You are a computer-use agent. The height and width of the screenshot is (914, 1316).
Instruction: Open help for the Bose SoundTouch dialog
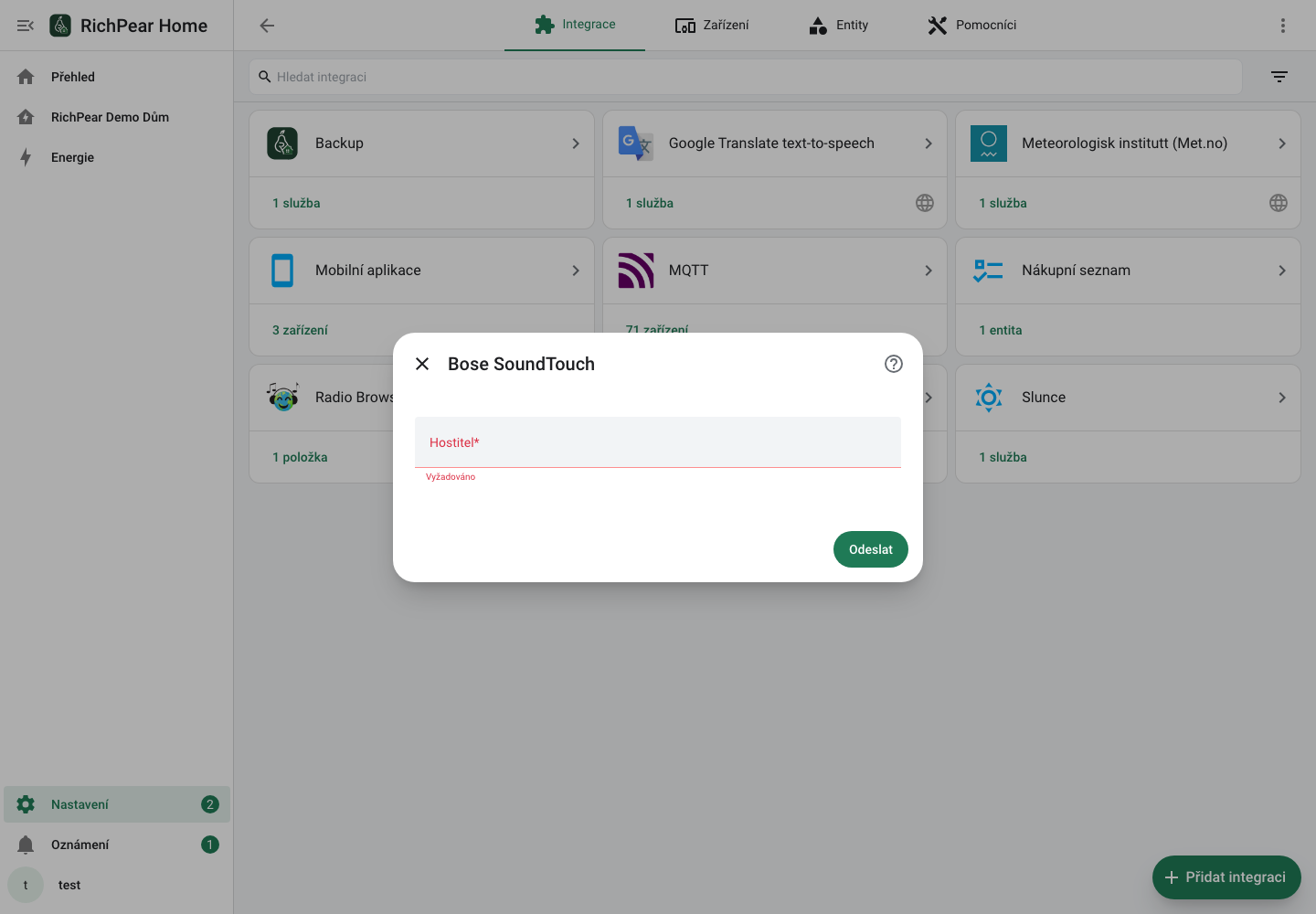[894, 364]
